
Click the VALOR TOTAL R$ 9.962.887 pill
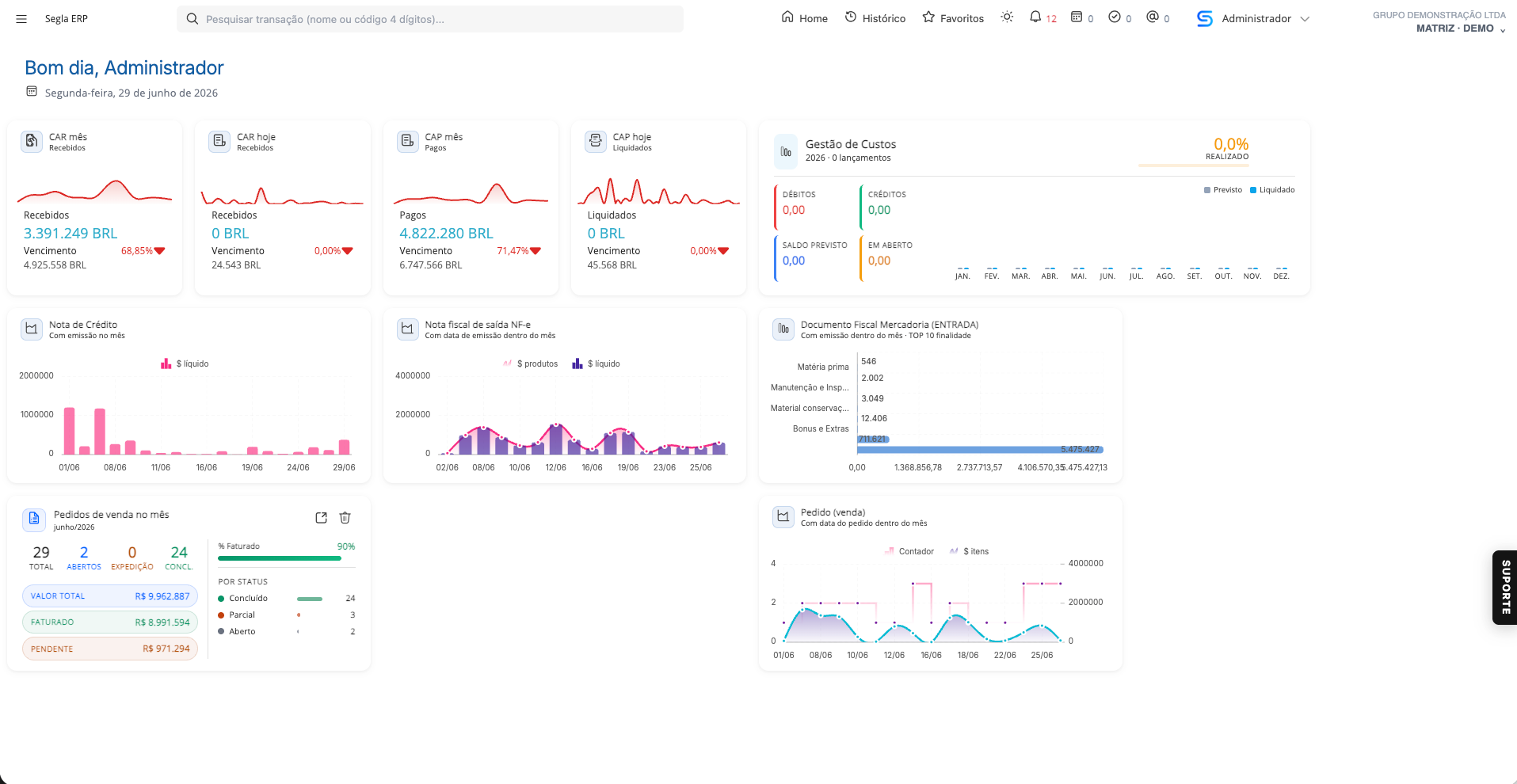(x=110, y=596)
